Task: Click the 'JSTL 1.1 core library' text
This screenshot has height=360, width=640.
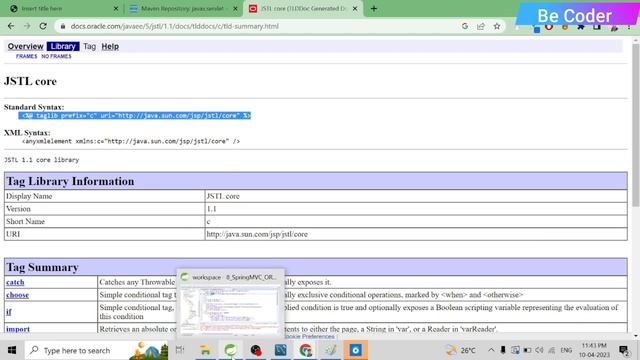Action: tap(42, 160)
